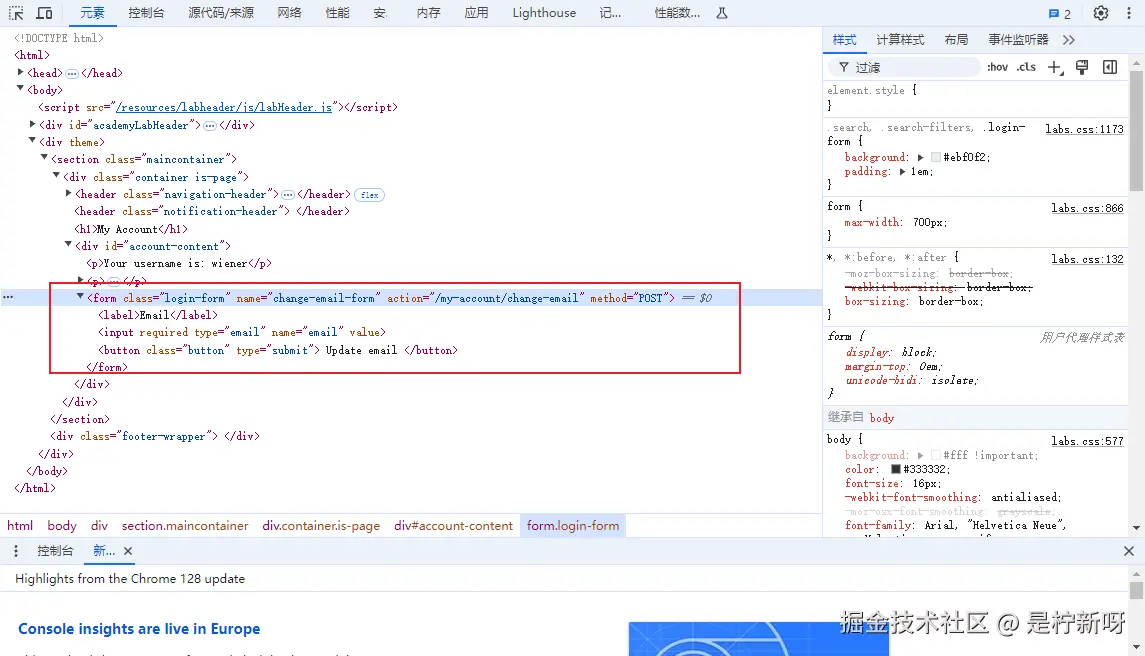
Task: Open the 布局 (Layout) side tab
Action: [x=956, y=40]
